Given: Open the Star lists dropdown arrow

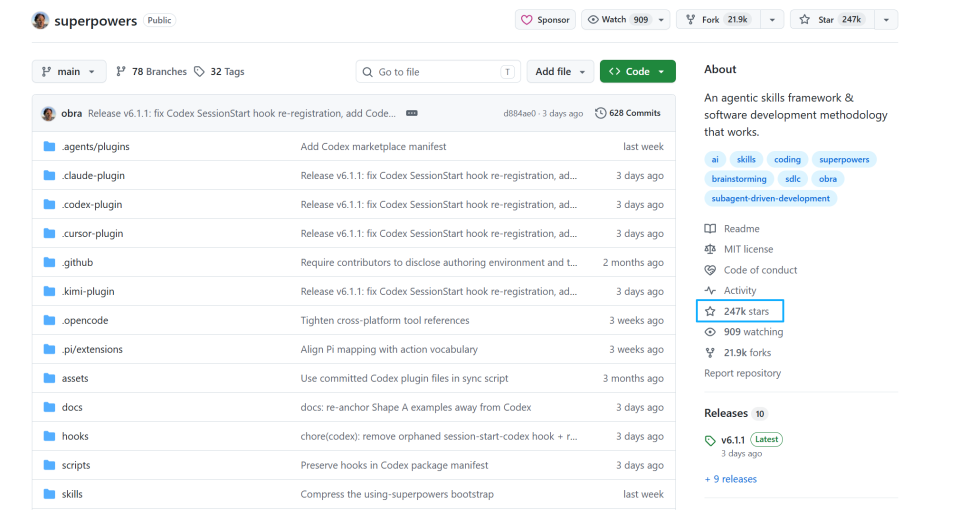Looking at the screenshot, I should 886,20.
